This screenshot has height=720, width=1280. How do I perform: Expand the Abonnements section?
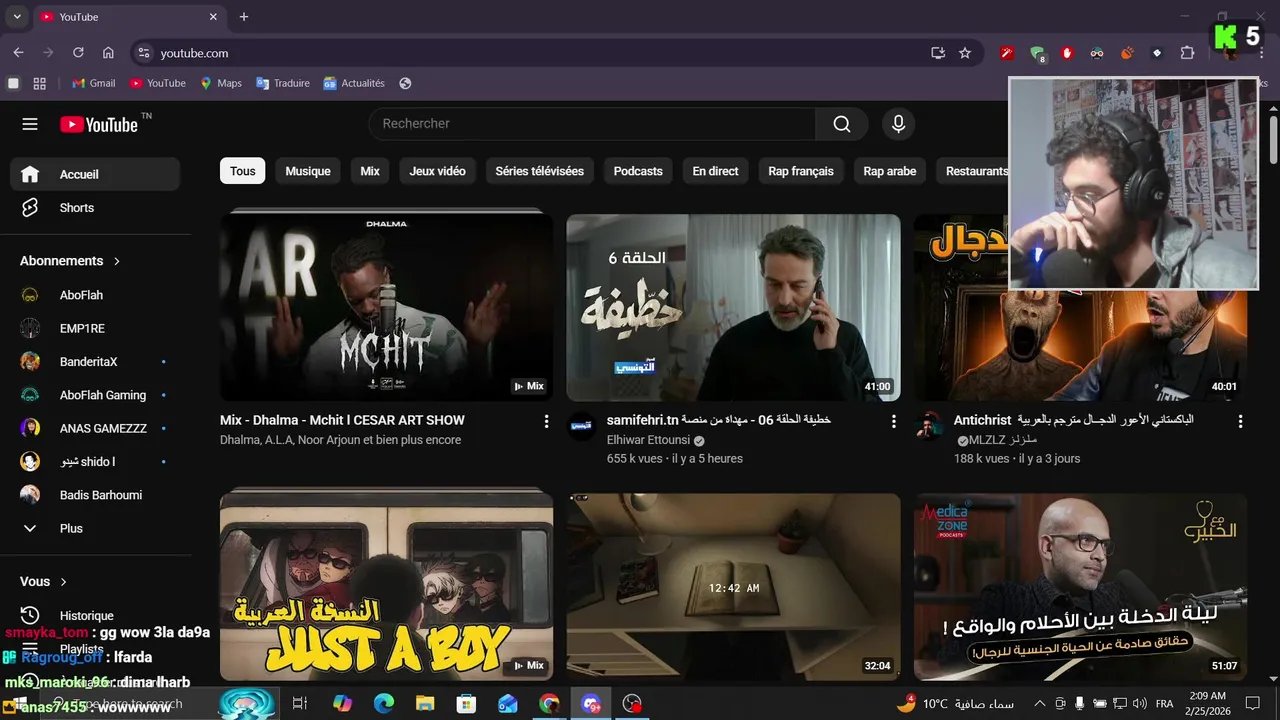tap(70, 261)
